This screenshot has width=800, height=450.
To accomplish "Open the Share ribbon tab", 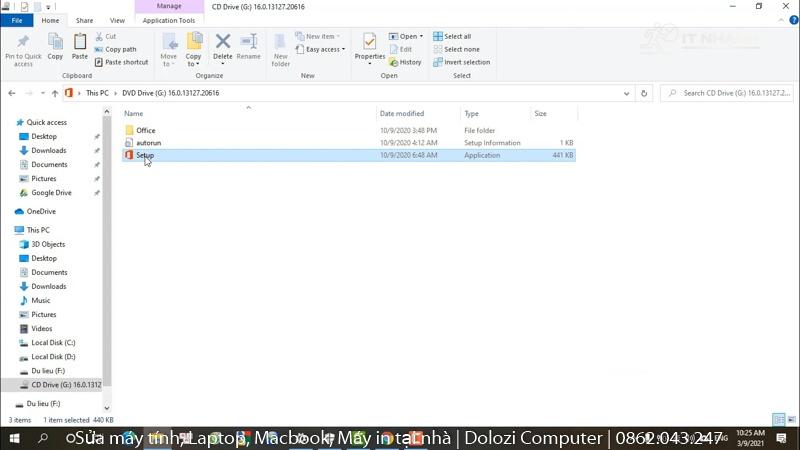I will click(x=85, y=20).
